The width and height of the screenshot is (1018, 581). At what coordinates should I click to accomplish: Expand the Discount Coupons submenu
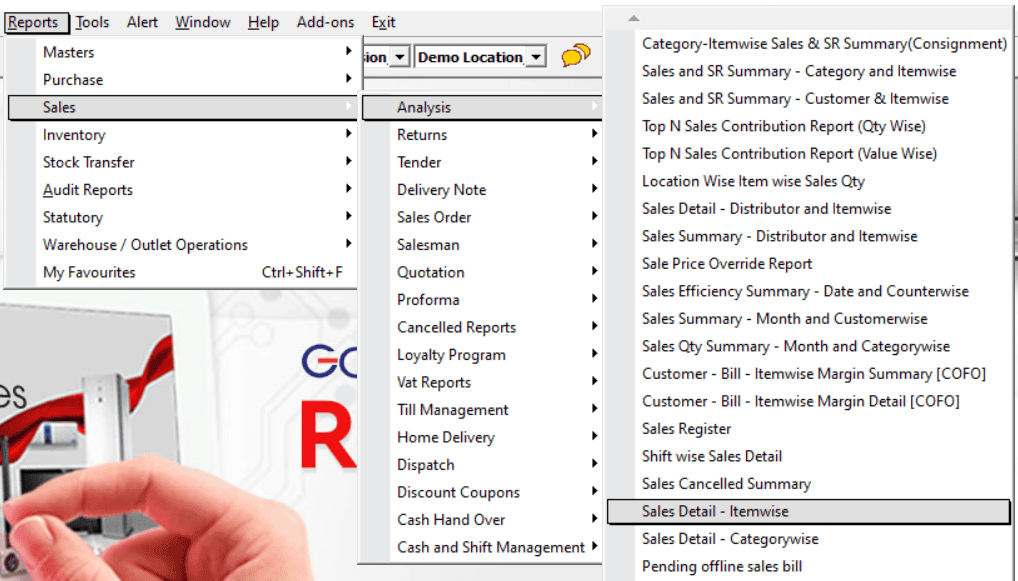(482, 492)
